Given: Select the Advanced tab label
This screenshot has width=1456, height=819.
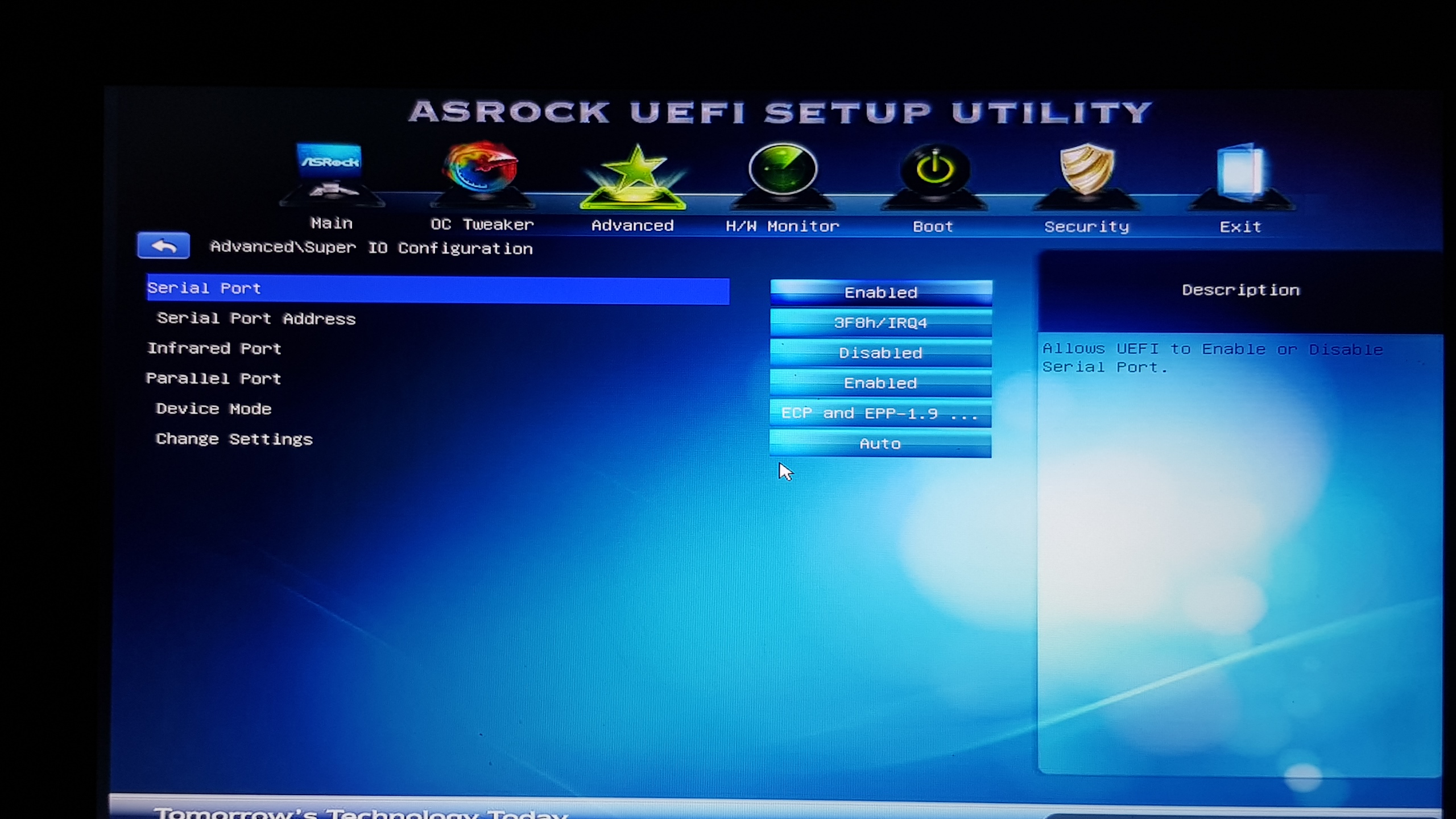Looking at the screenshot, I should pos(632,226).
